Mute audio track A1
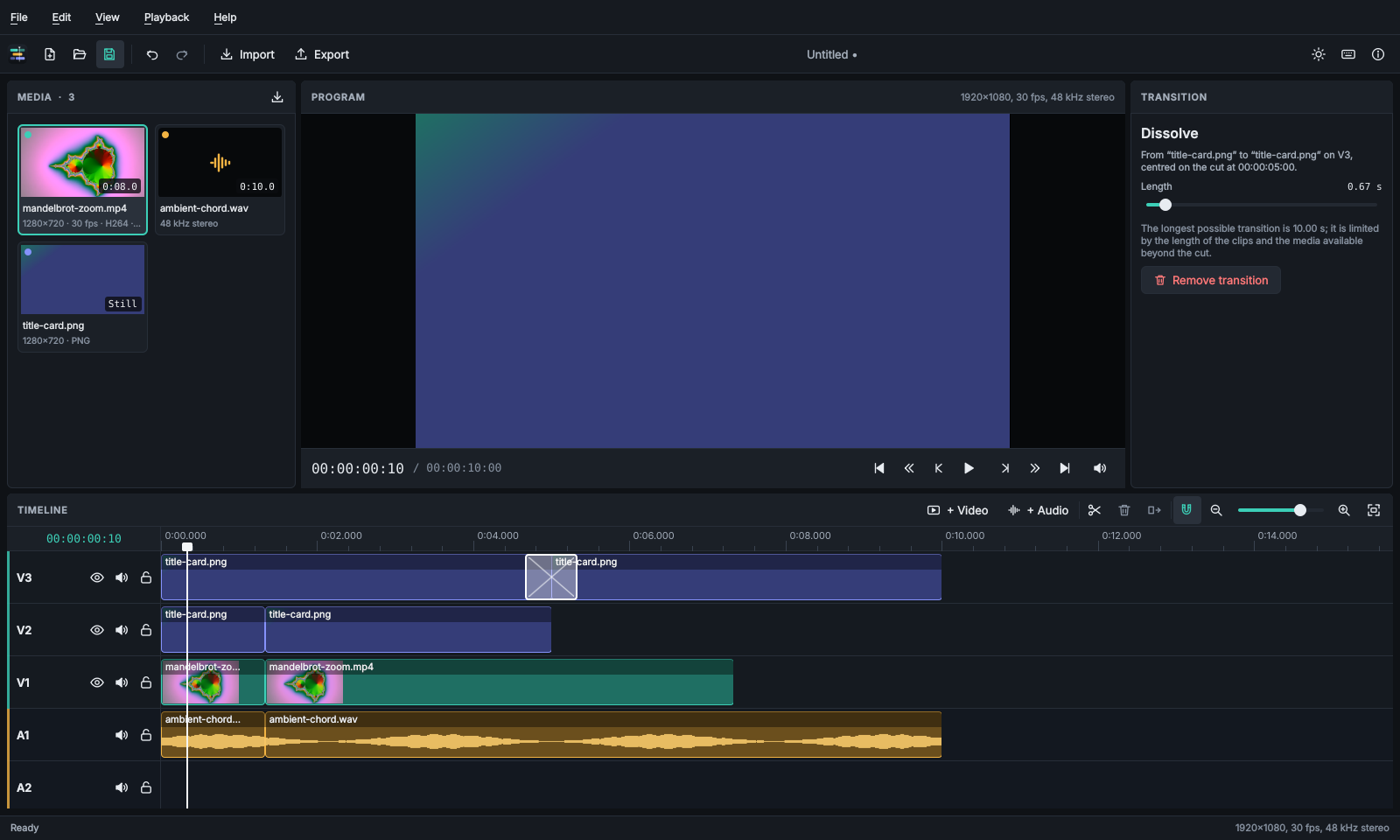 [x=122, y=735]
